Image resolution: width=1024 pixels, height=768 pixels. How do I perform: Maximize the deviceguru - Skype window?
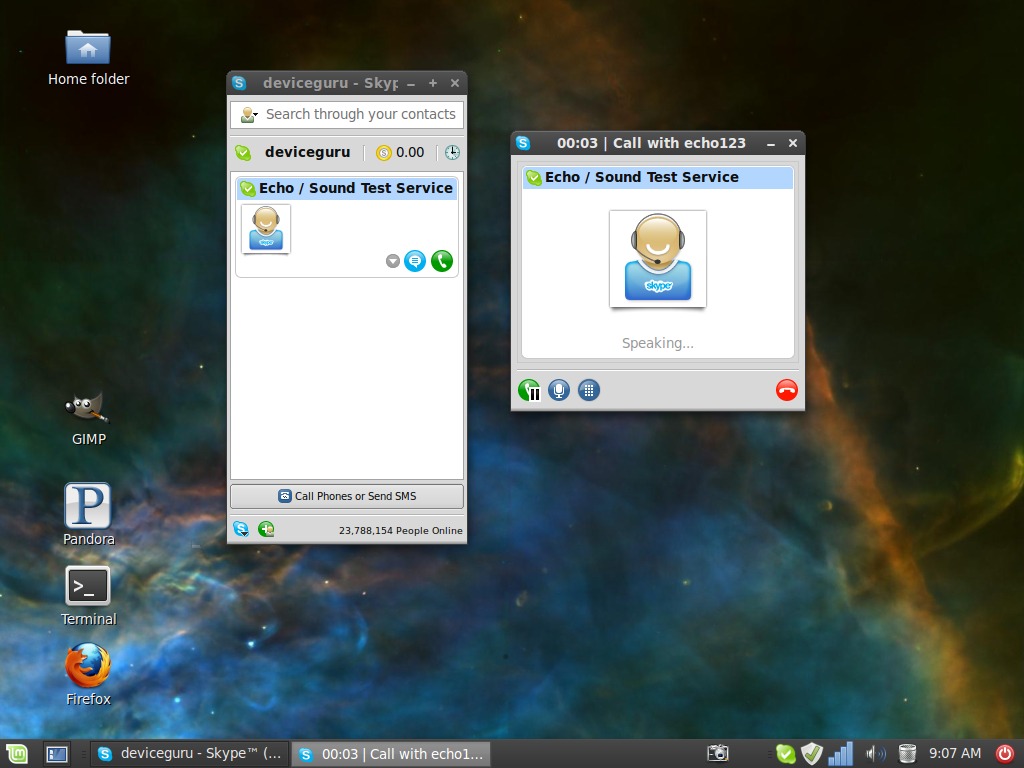(432, 83)
